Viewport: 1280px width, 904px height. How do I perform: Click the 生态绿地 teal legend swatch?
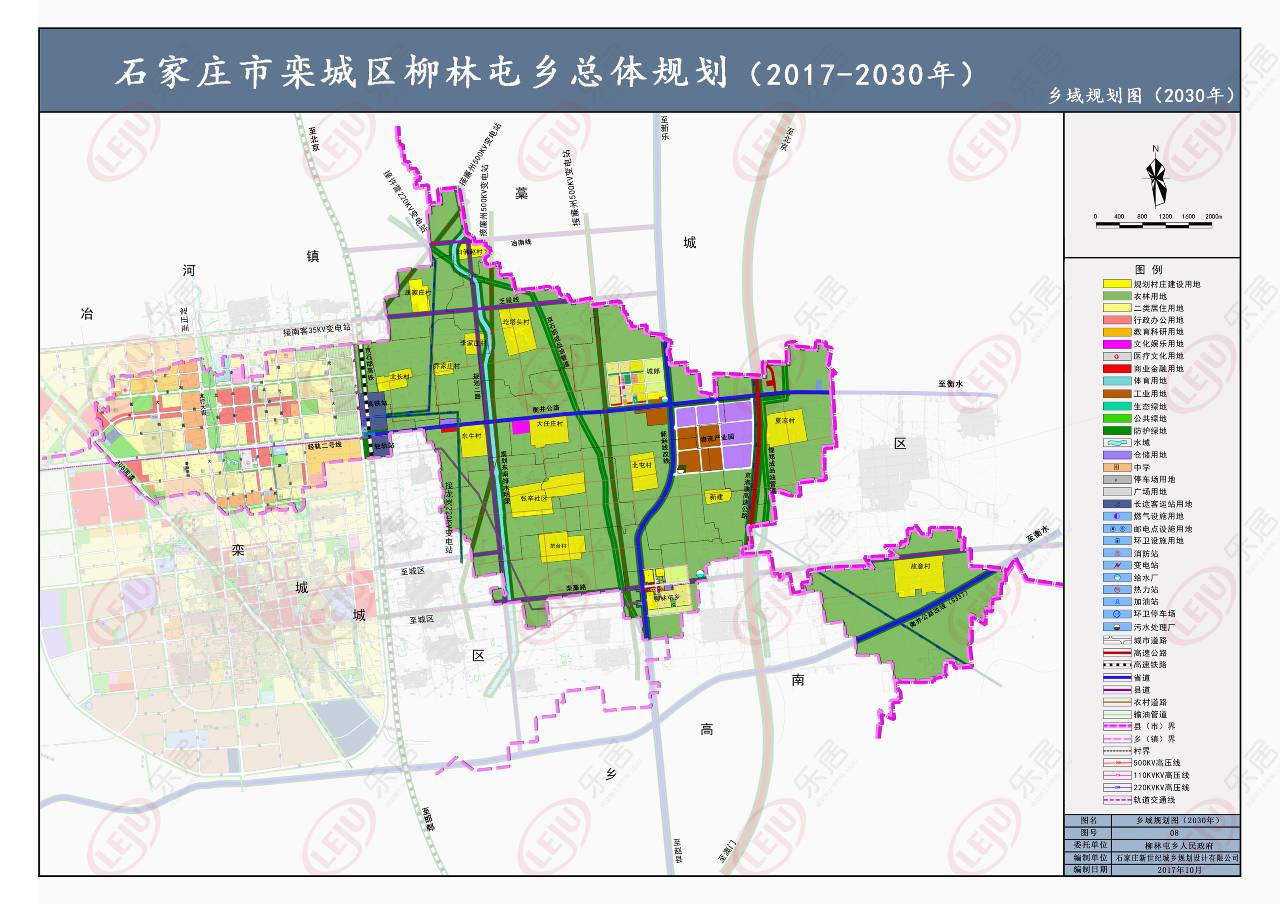click(1117, 406)
